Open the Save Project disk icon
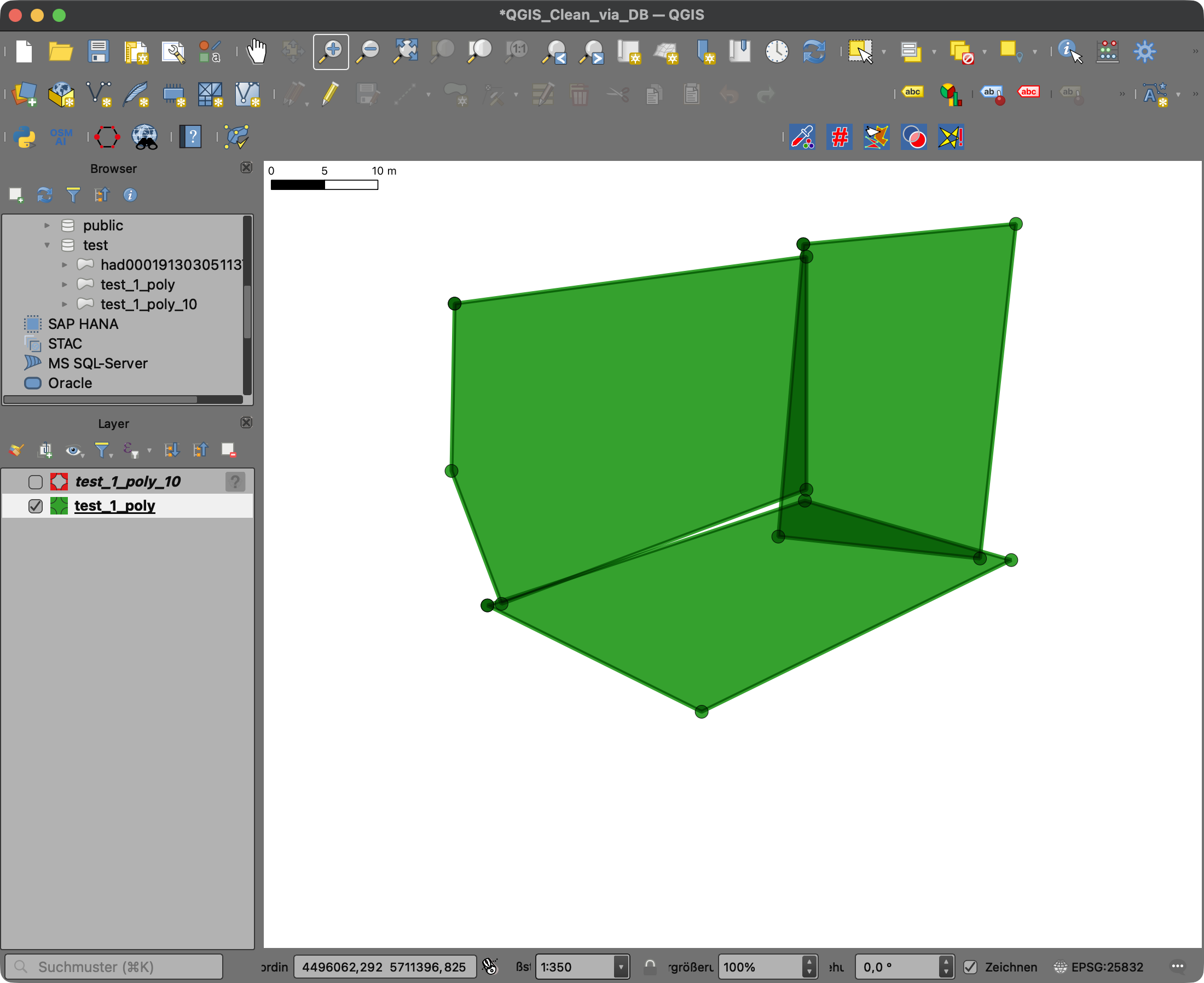1204x983 pixels. click(x=99, y=51)
